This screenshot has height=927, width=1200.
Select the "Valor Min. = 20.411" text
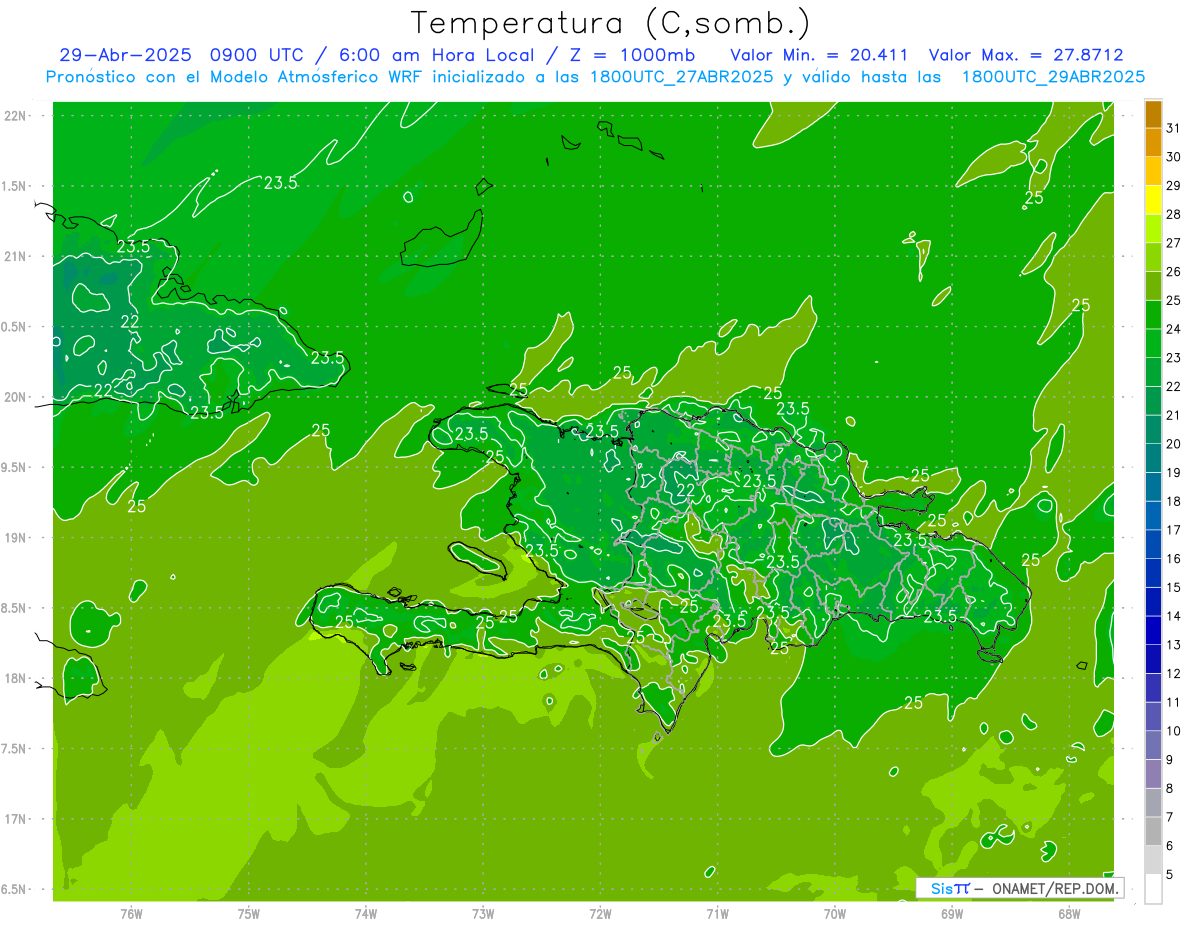tap(820, 55)
